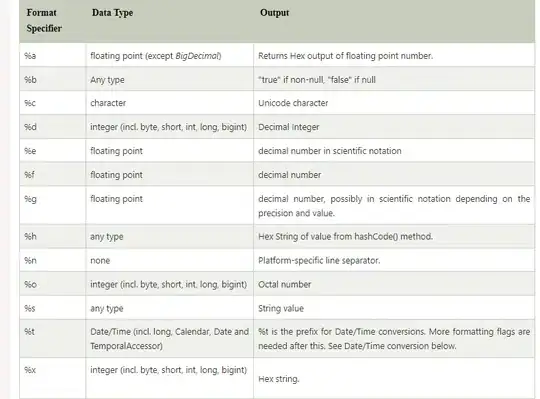Click the Output column header
The image size is (540, 399).
tap(274, 13)
